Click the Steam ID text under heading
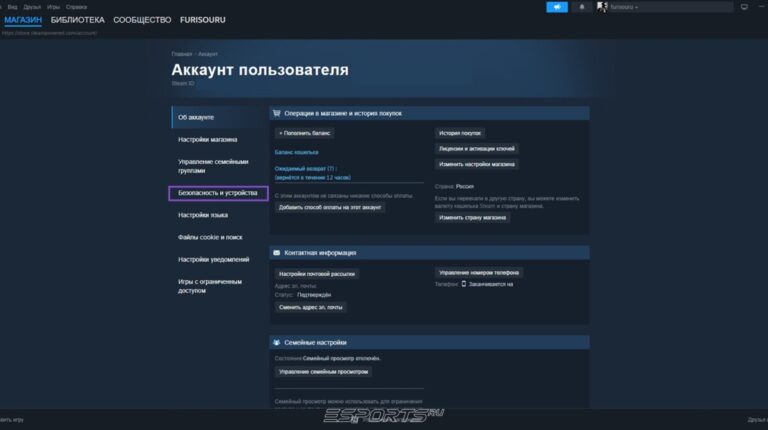 183,84
